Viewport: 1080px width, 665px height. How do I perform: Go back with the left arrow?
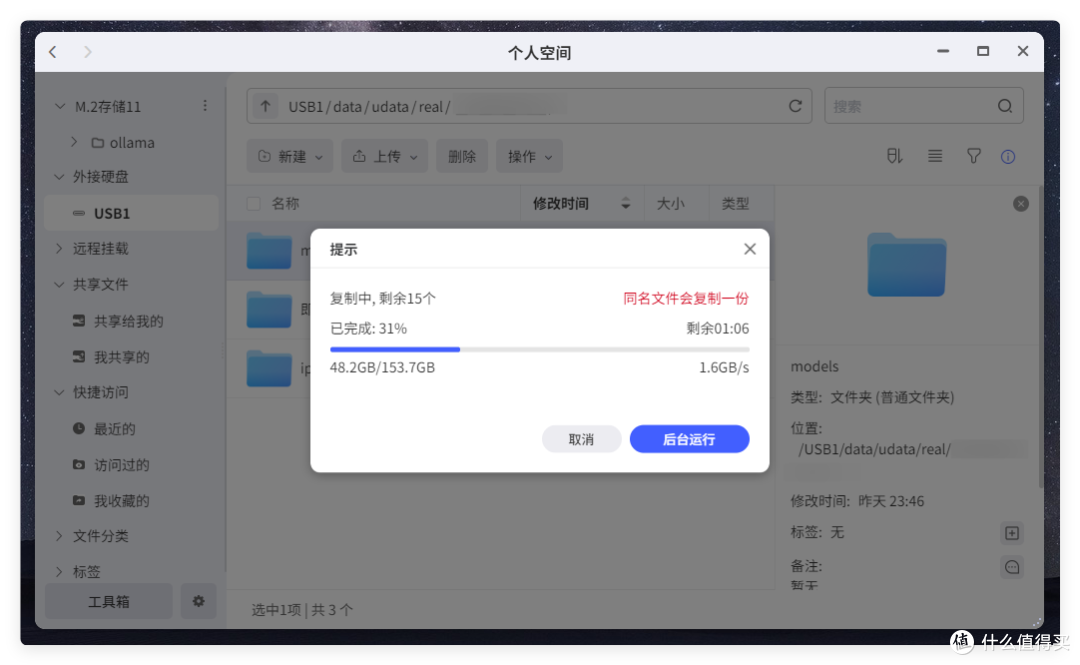point(53,52)
